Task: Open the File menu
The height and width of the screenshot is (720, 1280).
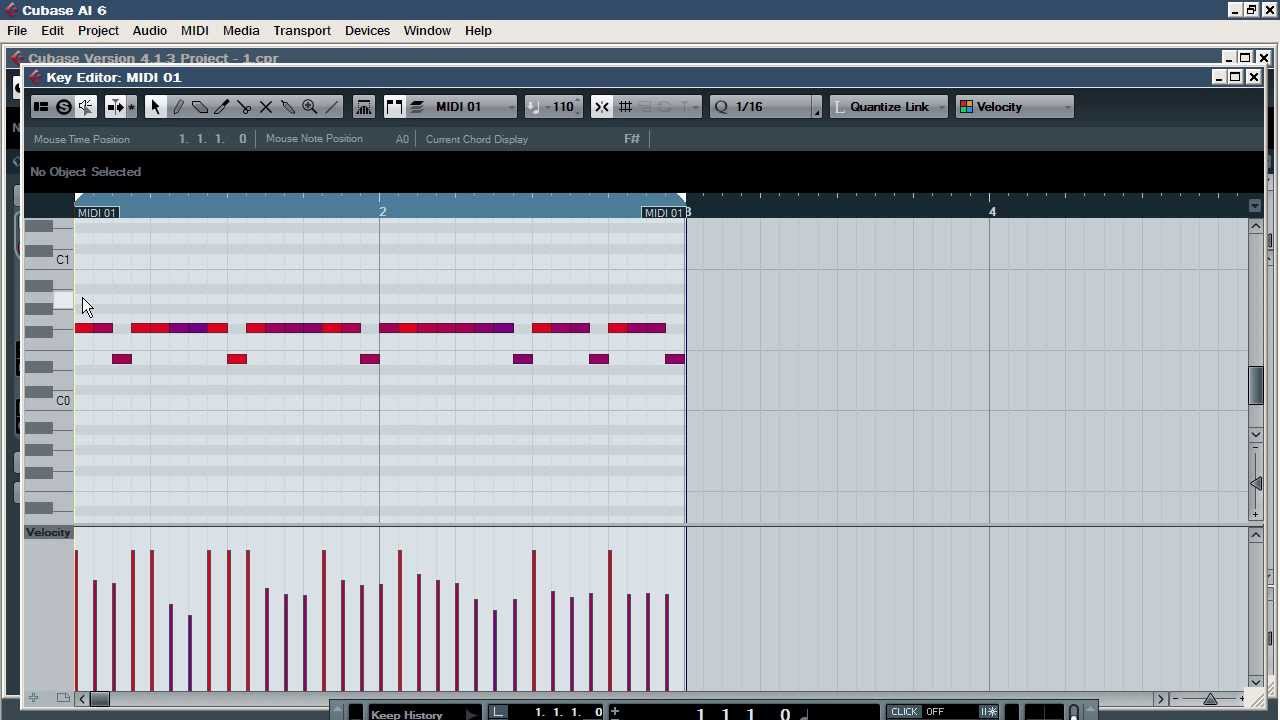Action: tap(17, 30)
